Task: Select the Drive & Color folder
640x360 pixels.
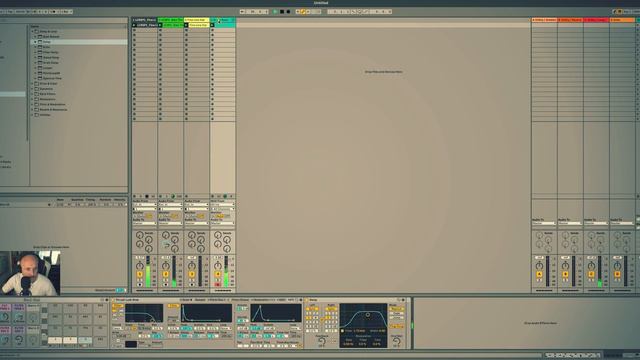Action: pyautogui.click(x=48, y=83)
